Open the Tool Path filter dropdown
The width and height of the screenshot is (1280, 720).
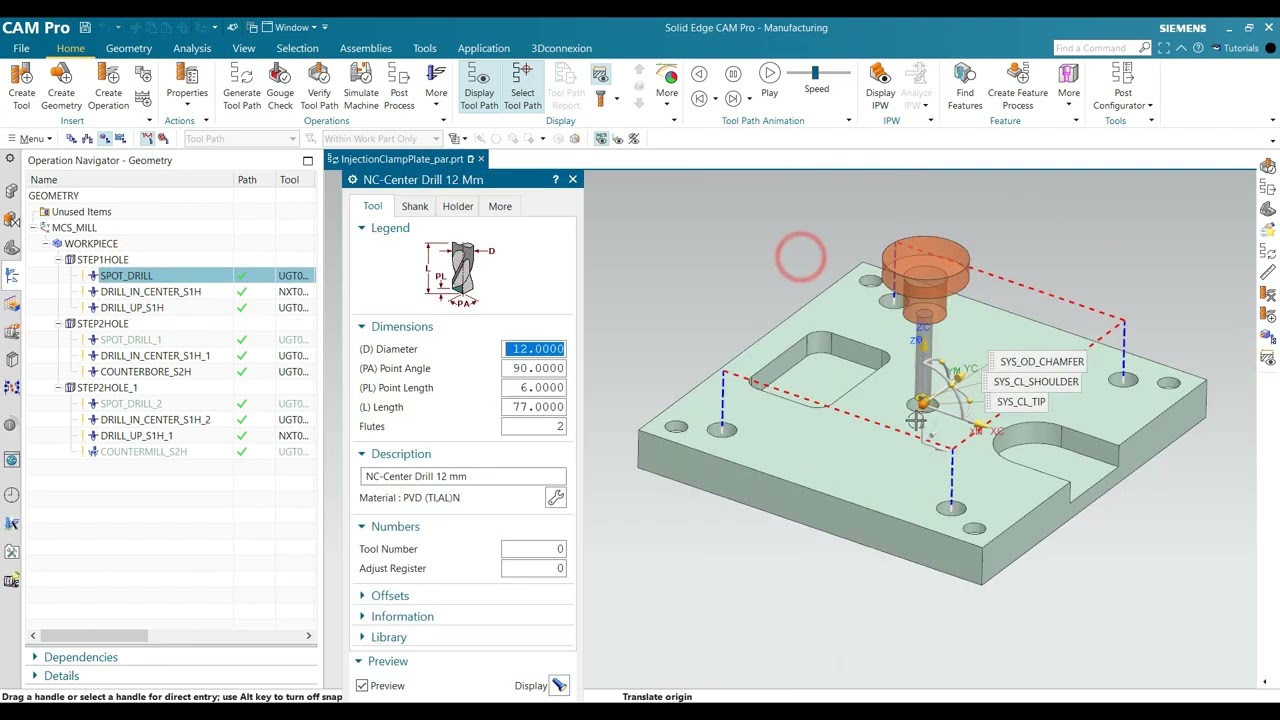(241, 139)
